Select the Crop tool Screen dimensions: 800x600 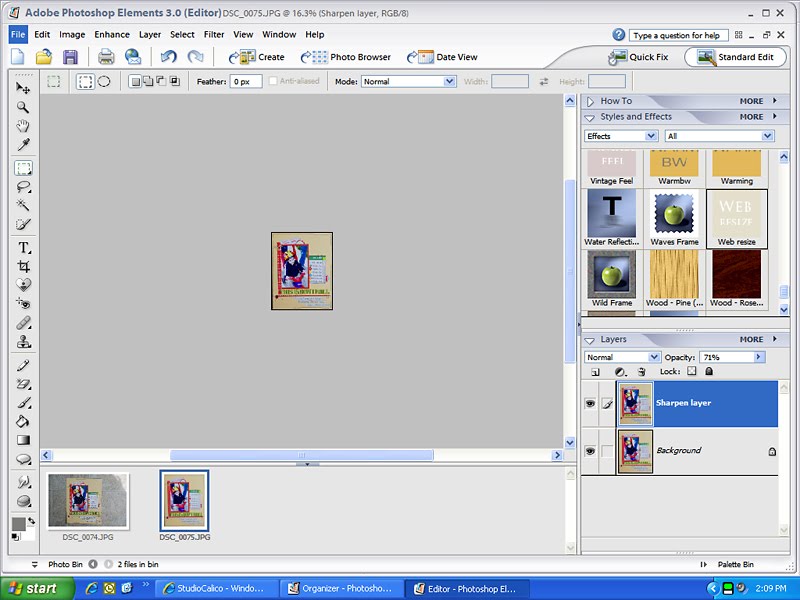point(23,266)
